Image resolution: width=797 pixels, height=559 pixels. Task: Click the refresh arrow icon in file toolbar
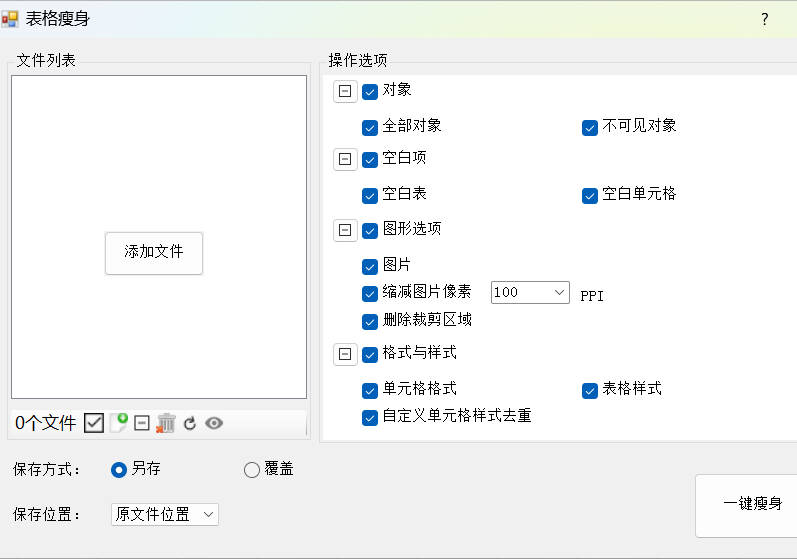(x=190, y=423)
